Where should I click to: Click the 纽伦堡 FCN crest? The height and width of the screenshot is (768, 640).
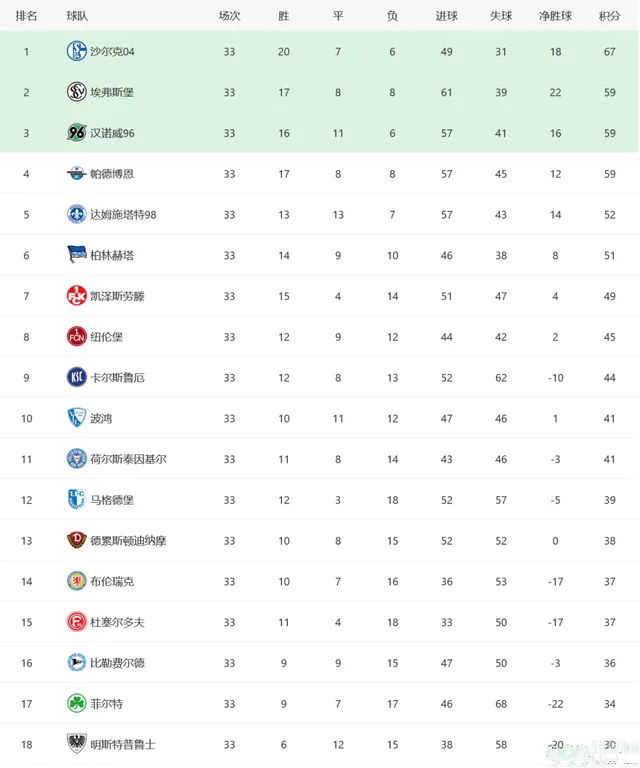(76, 336)
